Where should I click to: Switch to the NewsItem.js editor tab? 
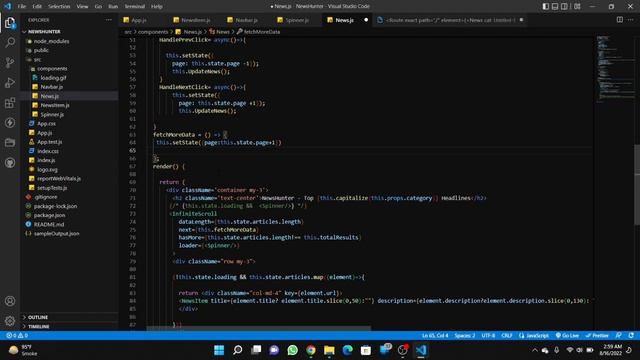pyautogui.click(x=196, y=20)
